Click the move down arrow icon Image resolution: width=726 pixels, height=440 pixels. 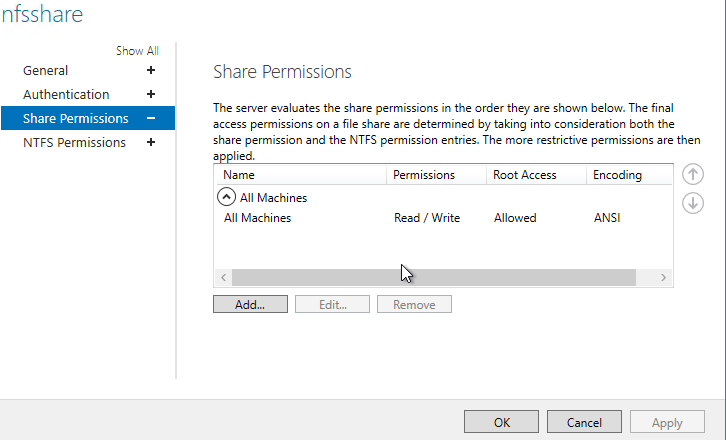point(692,203)
